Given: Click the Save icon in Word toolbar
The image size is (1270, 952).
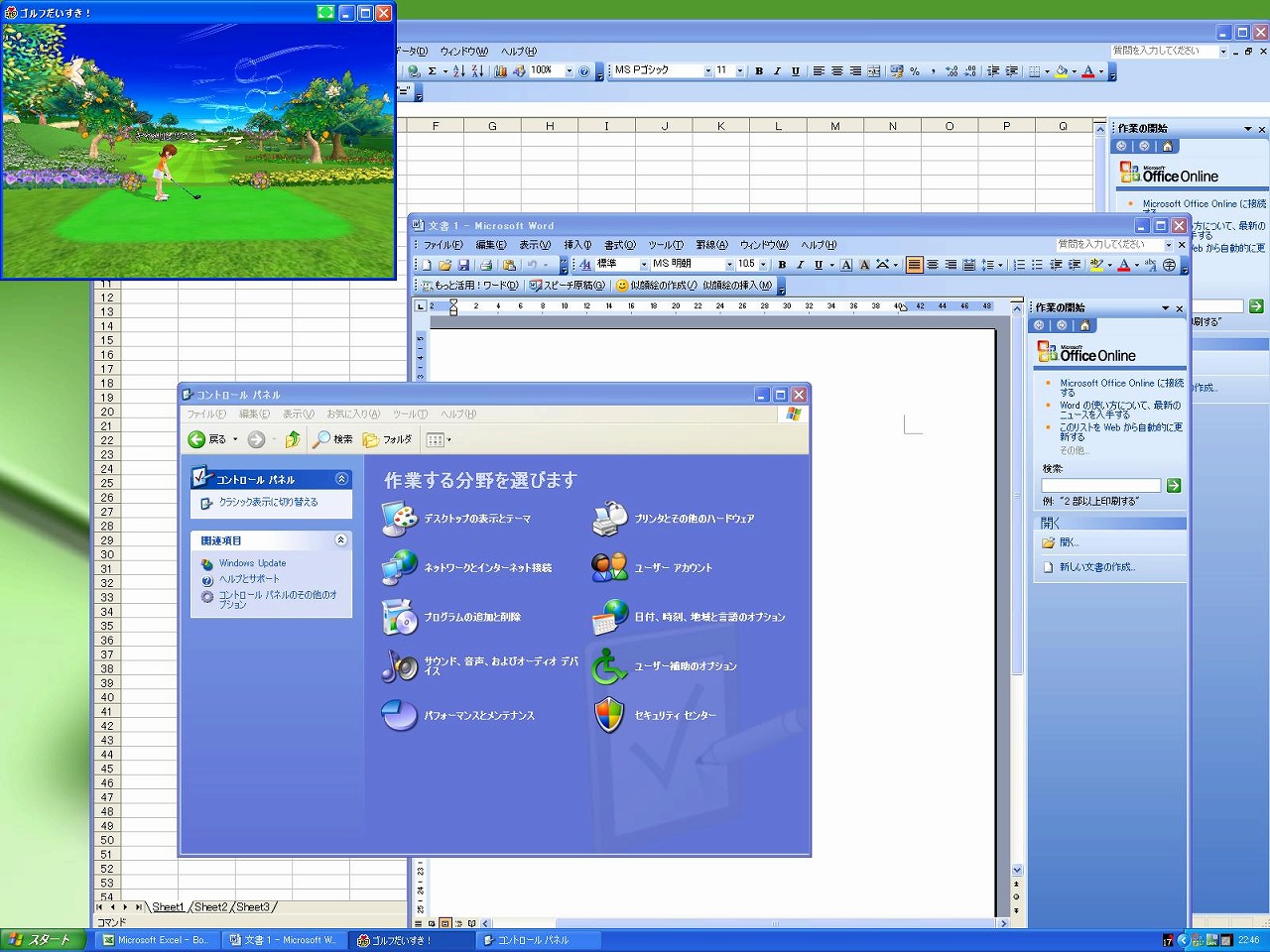Looking at the screenshot, I should click(x=463, y=265).
